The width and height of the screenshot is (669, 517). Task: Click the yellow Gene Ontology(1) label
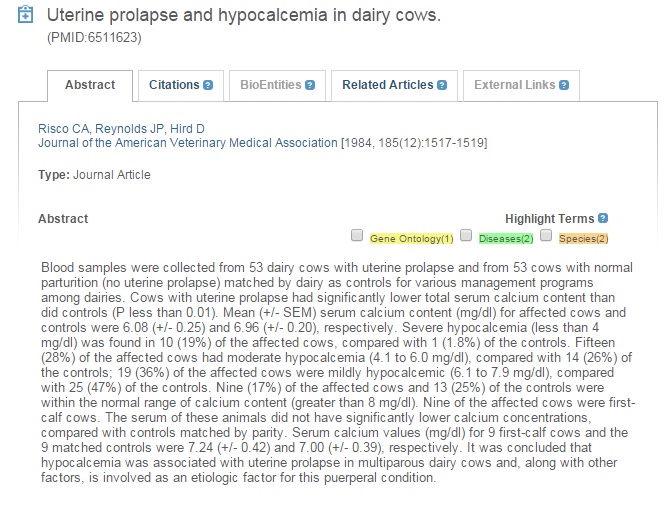pyautogui.click(x=412, y=238)
